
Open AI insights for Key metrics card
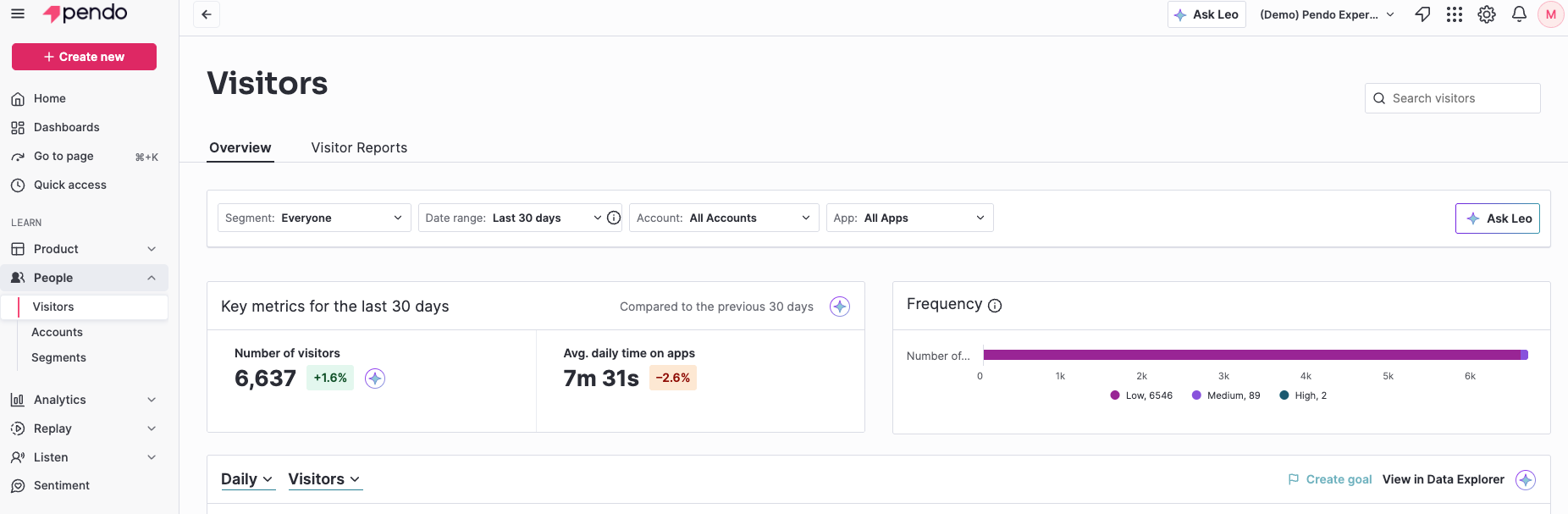coord(840,307)
